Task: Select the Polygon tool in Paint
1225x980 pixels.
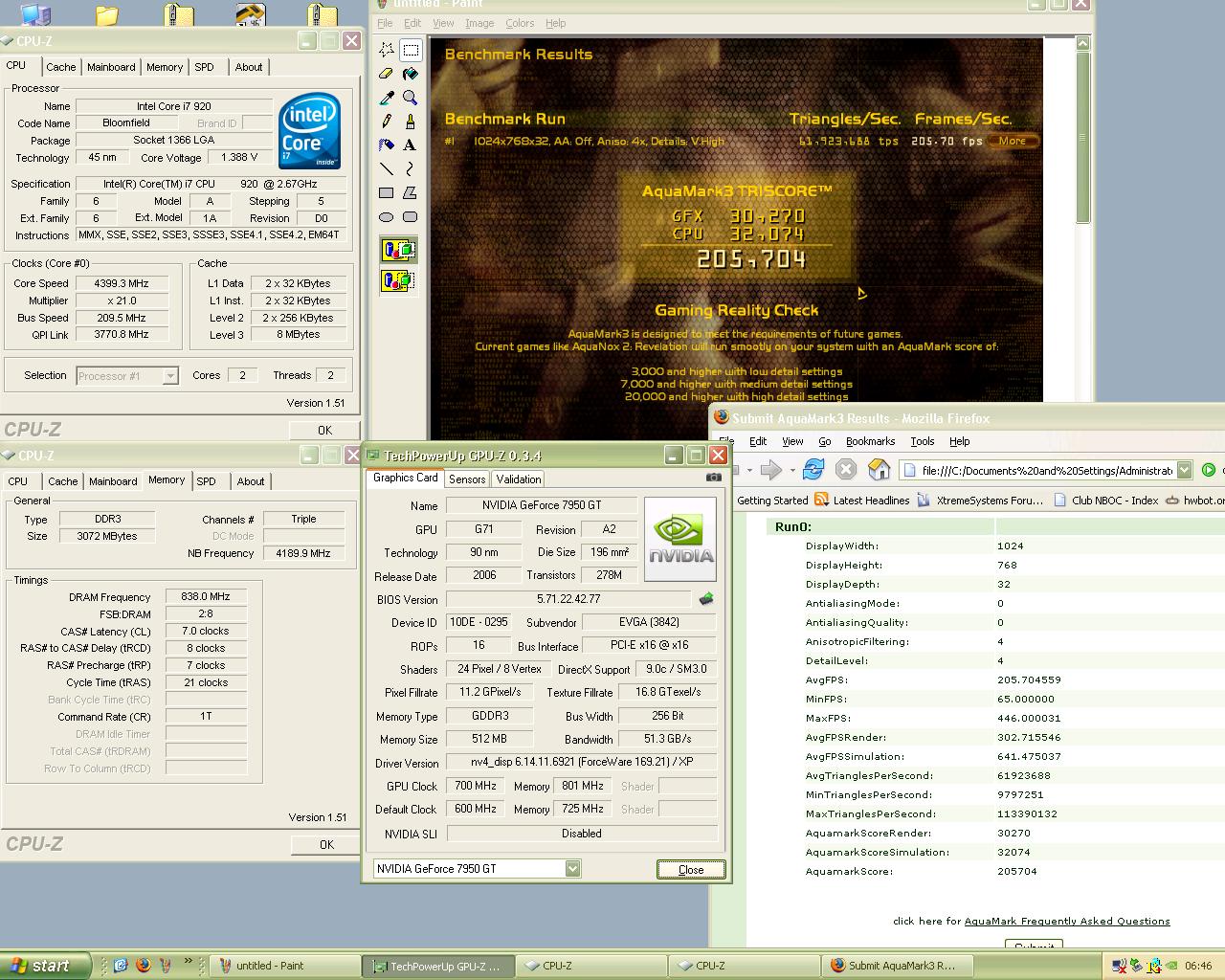Action: pyautogui.click(x=411, y=193)
